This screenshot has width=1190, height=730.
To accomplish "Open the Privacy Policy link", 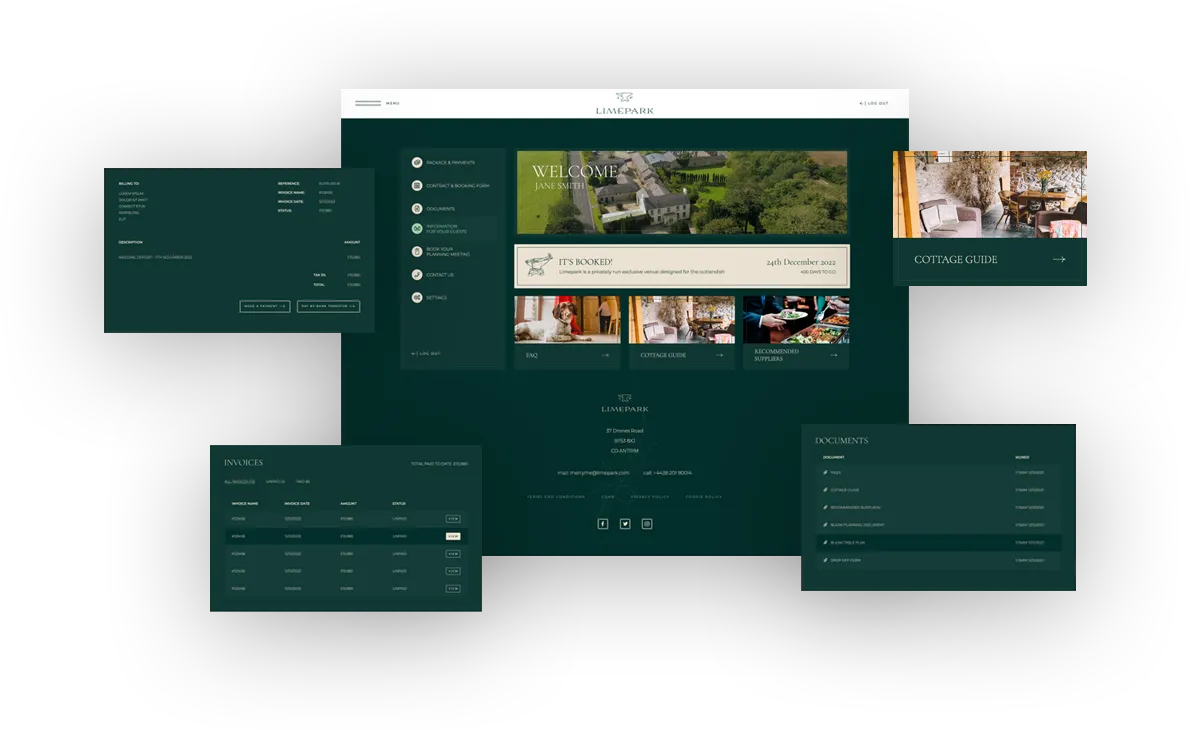I will [650, 496].
